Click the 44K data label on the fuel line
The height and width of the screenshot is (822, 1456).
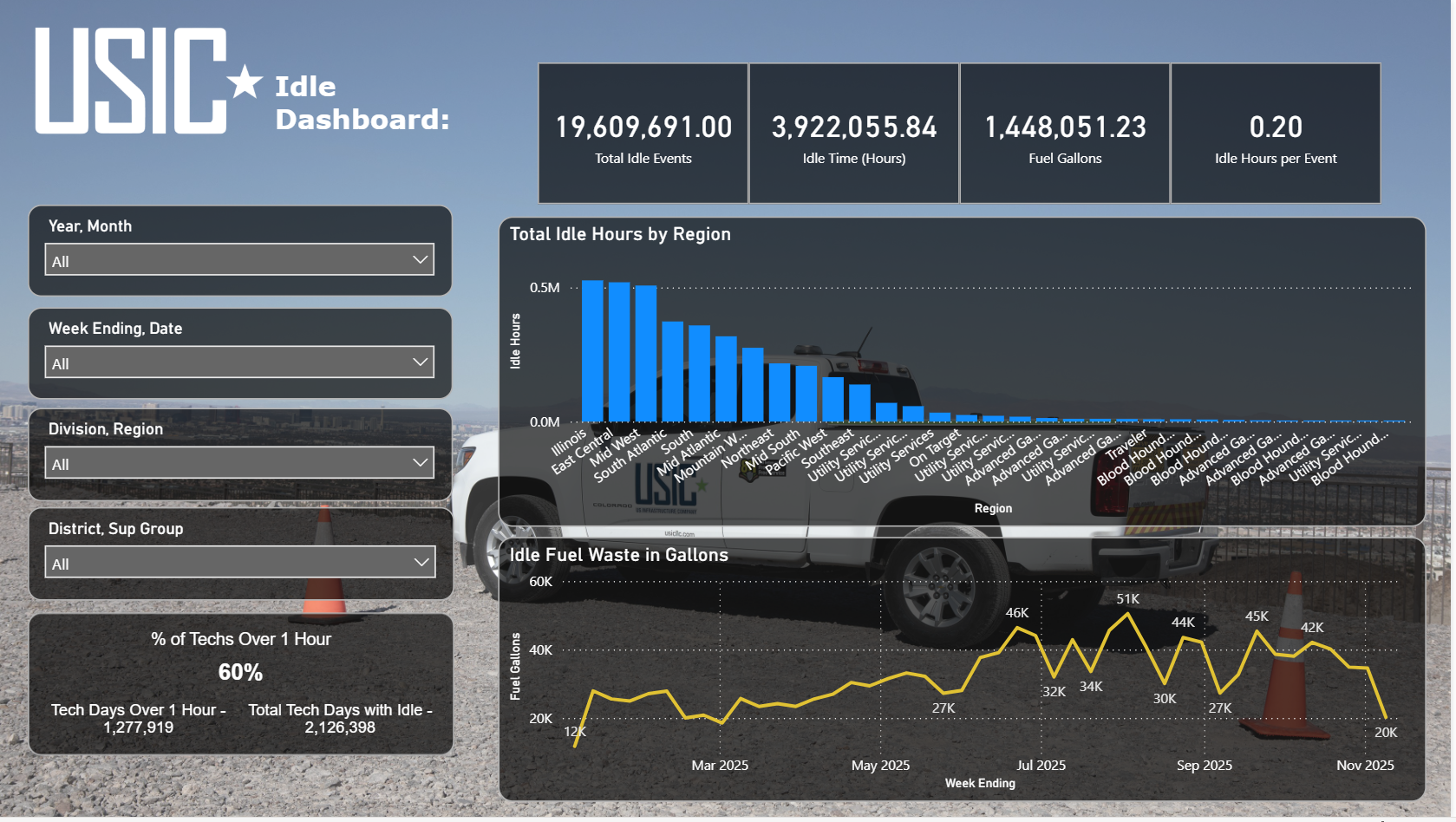pyautogui.click(x=1183, y=623)
